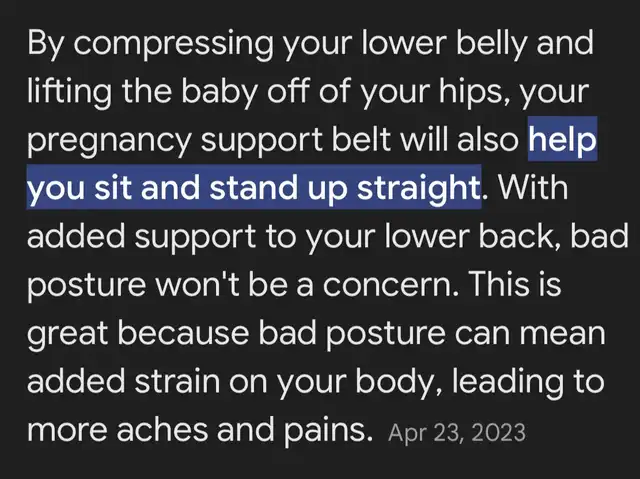Click the word "lifting" in second line
Screen dimensions: 640x479
pyautogui.click(x=69, y=91)
